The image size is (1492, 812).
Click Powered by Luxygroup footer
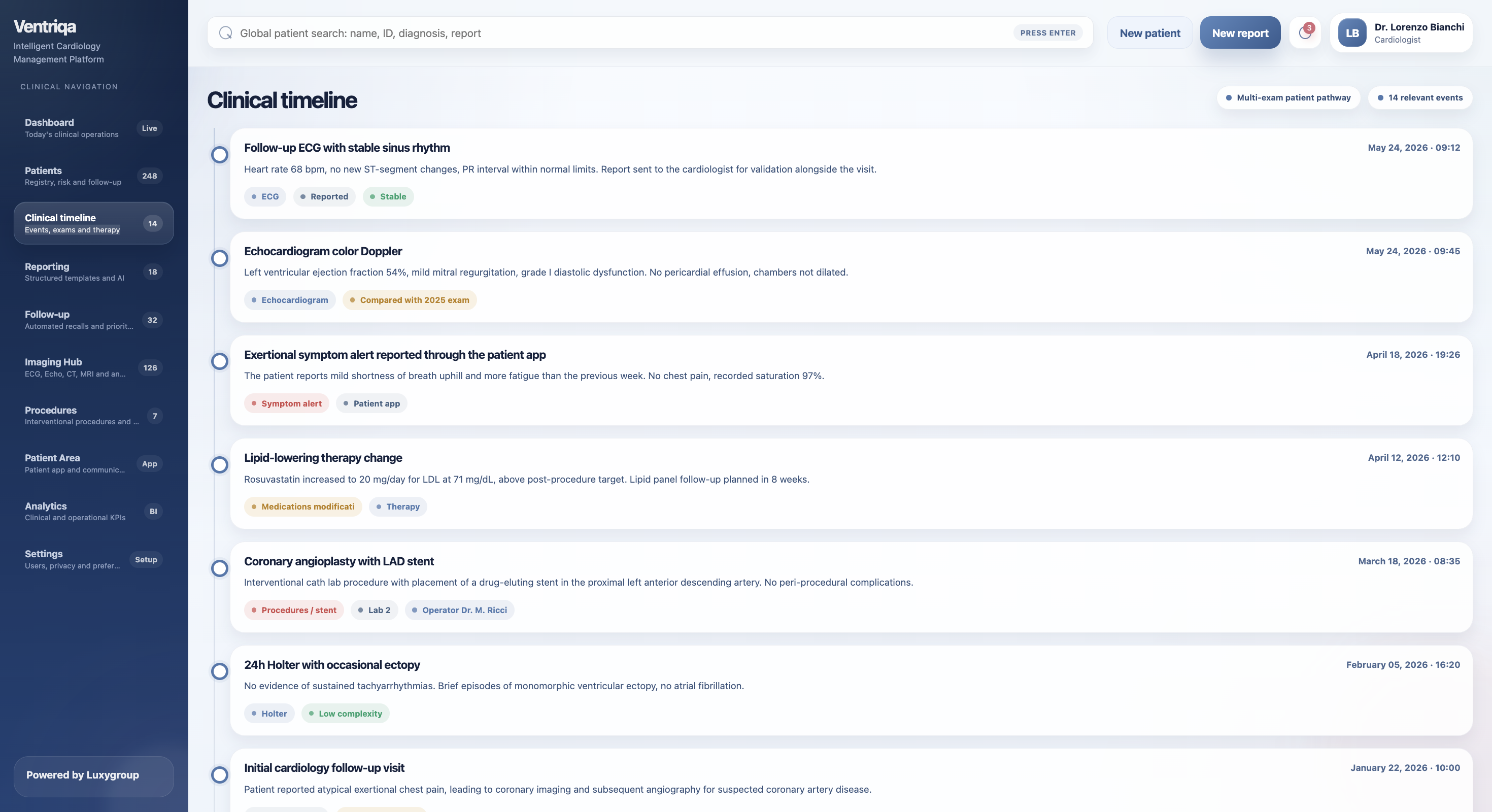click(x=93, y=776)
